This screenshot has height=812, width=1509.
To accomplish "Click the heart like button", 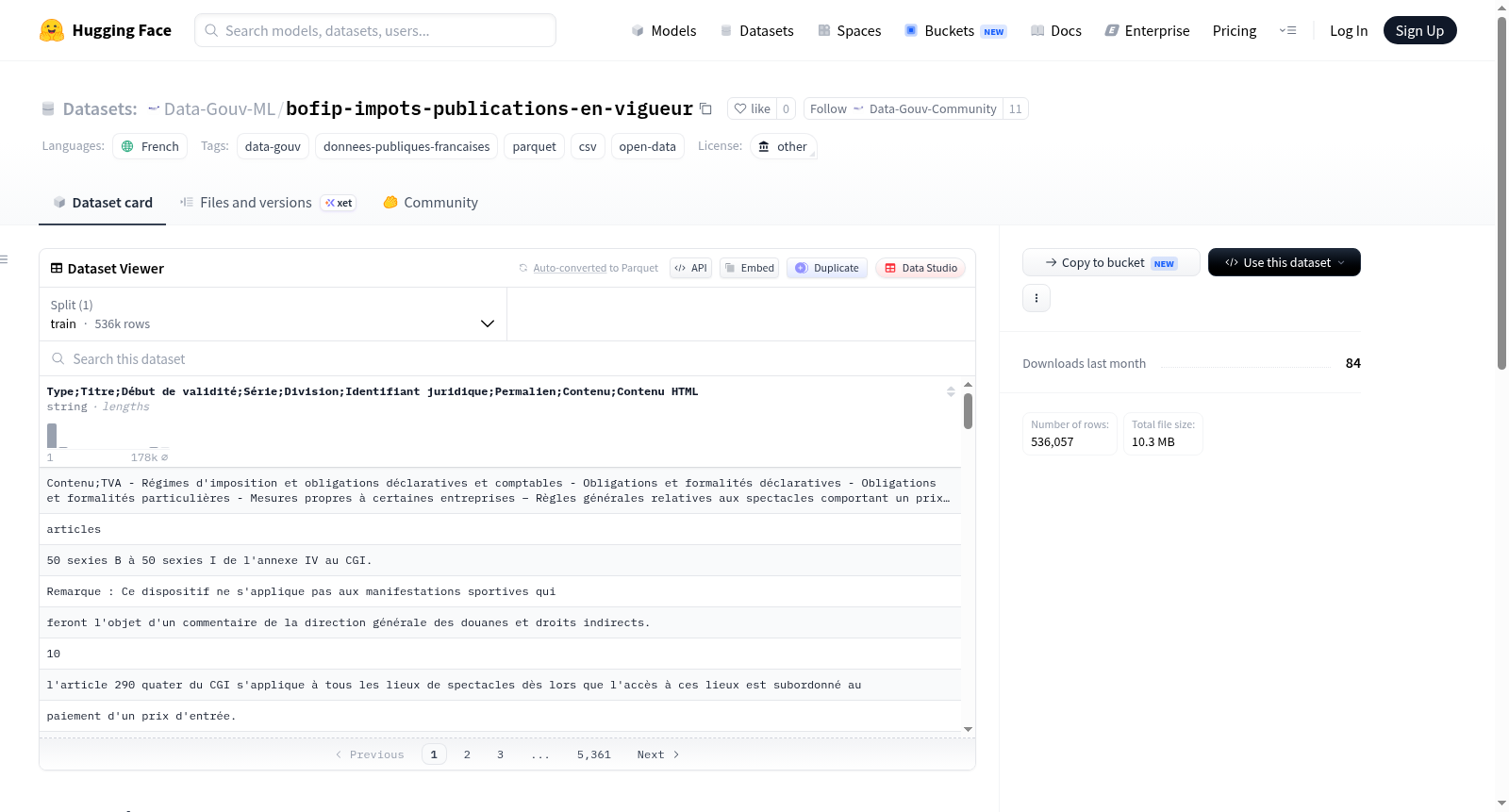I will (753, 108).
